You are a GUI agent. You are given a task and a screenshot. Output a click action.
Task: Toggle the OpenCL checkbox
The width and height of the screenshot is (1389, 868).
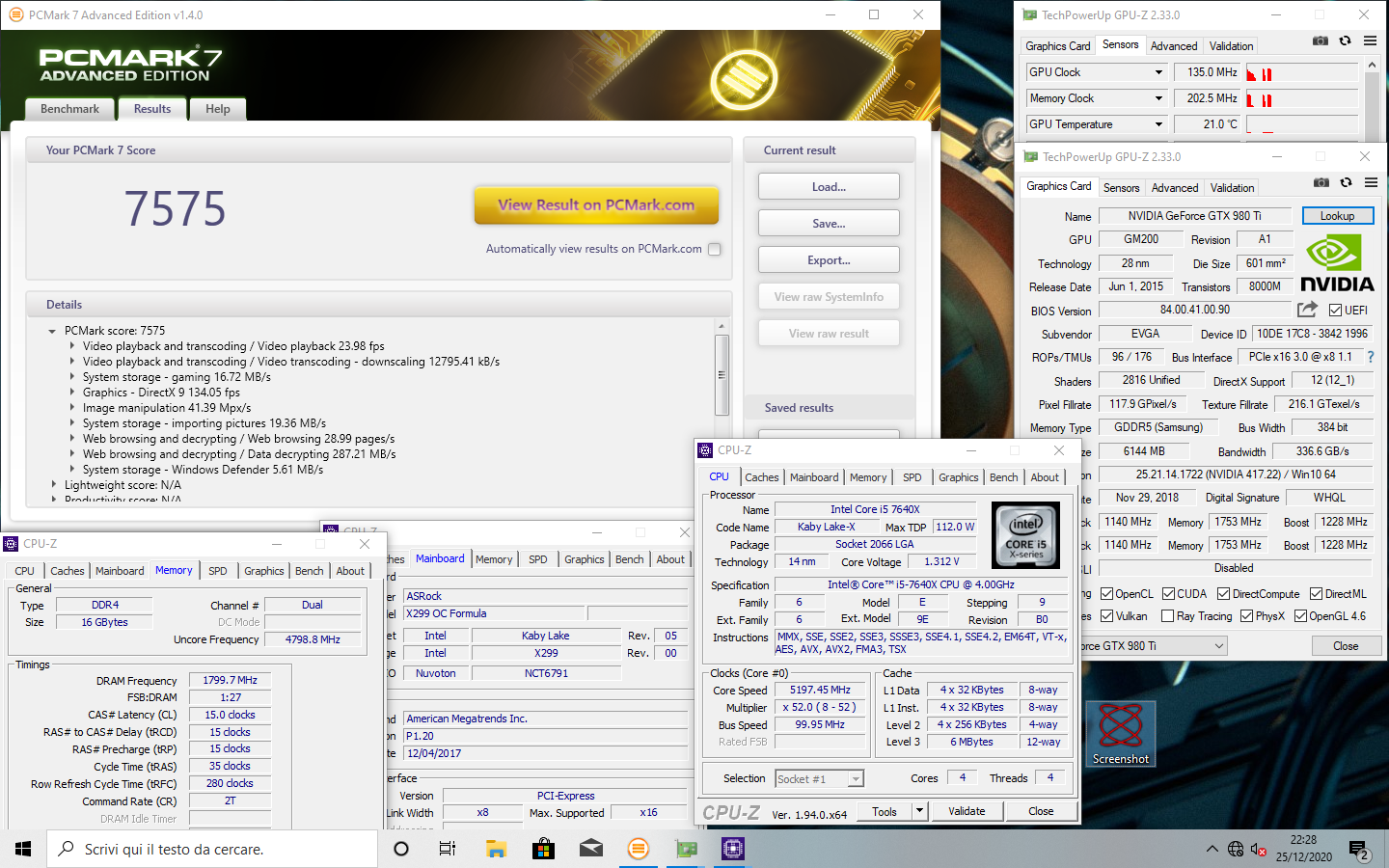1106,594
